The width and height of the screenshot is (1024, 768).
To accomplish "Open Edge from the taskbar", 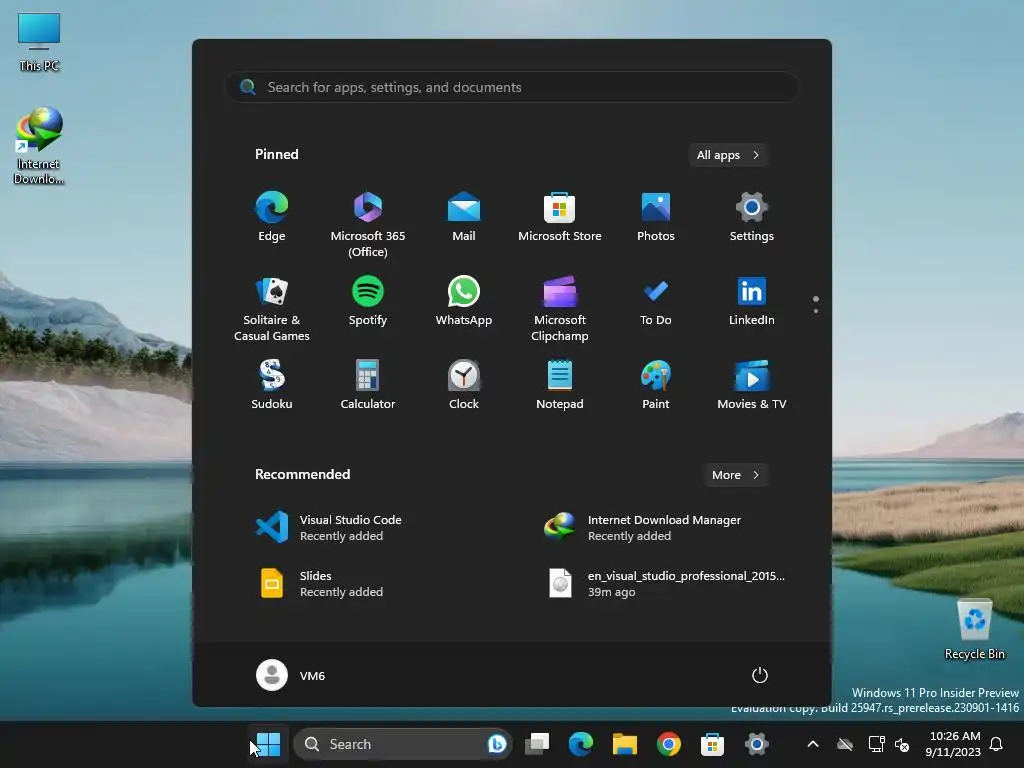I will click(581, 744).
